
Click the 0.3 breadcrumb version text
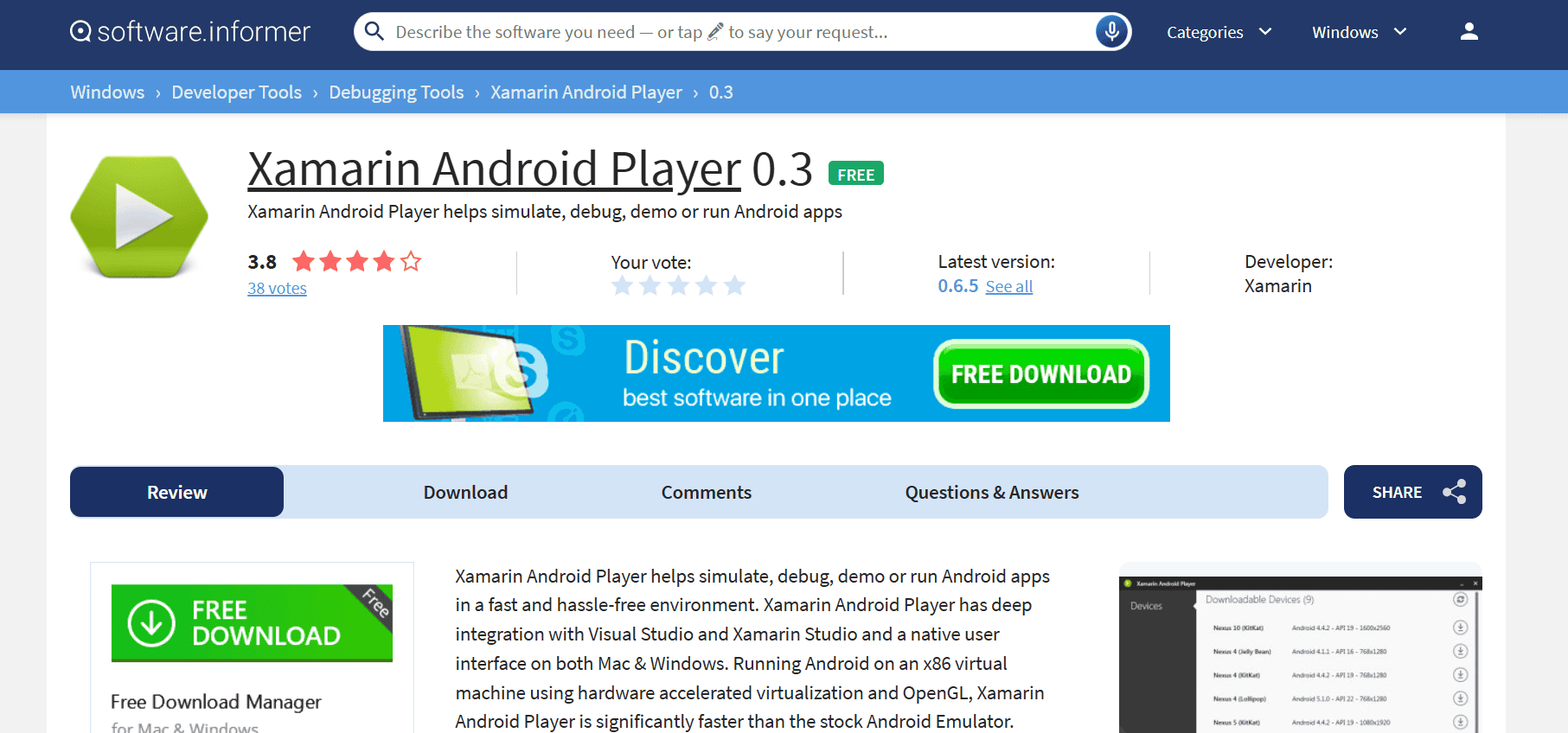pyautogui.click(x=721, y=92)
